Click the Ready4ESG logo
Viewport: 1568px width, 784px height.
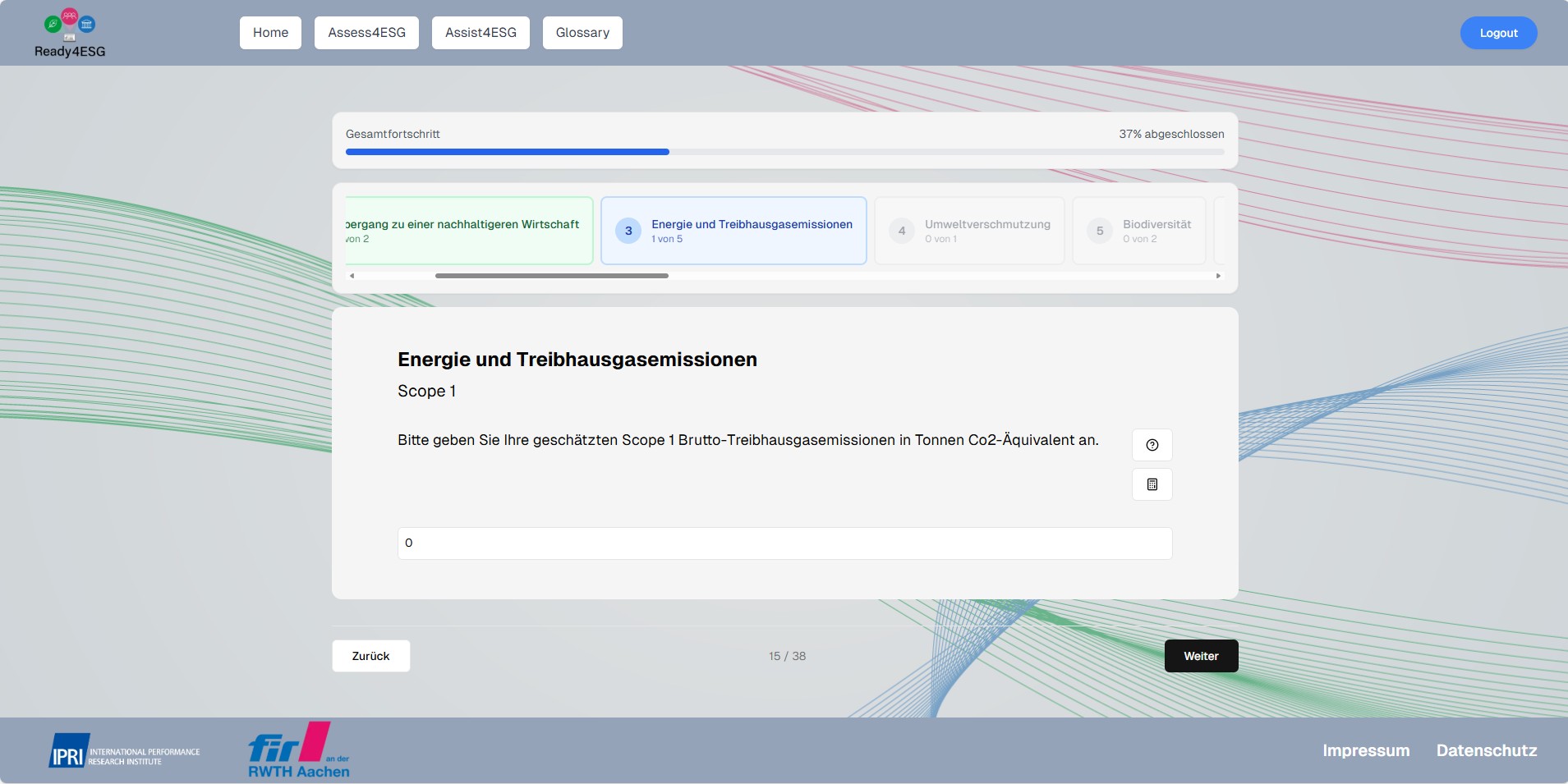70,34
